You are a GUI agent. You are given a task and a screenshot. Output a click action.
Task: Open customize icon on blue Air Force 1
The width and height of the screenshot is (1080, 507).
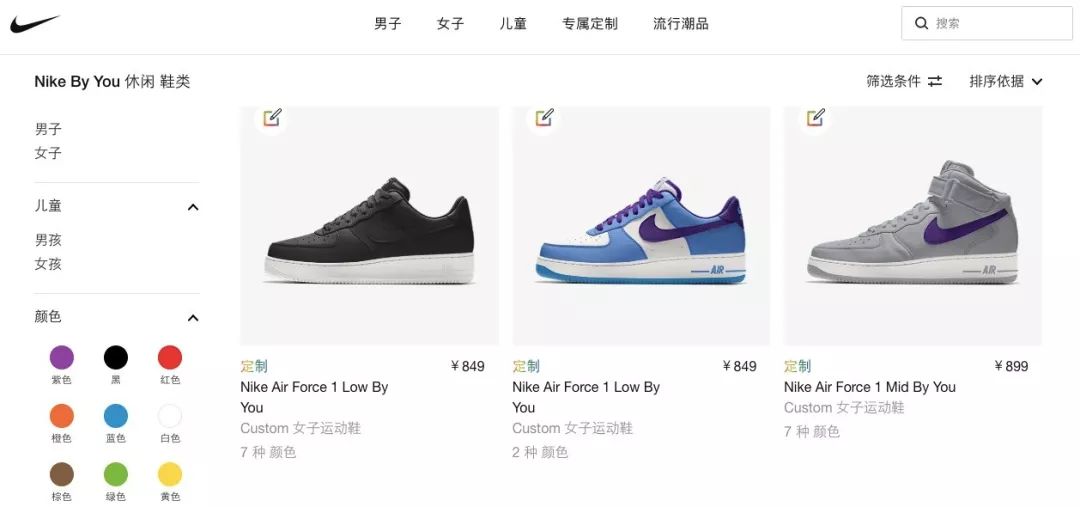coord(544,117)
